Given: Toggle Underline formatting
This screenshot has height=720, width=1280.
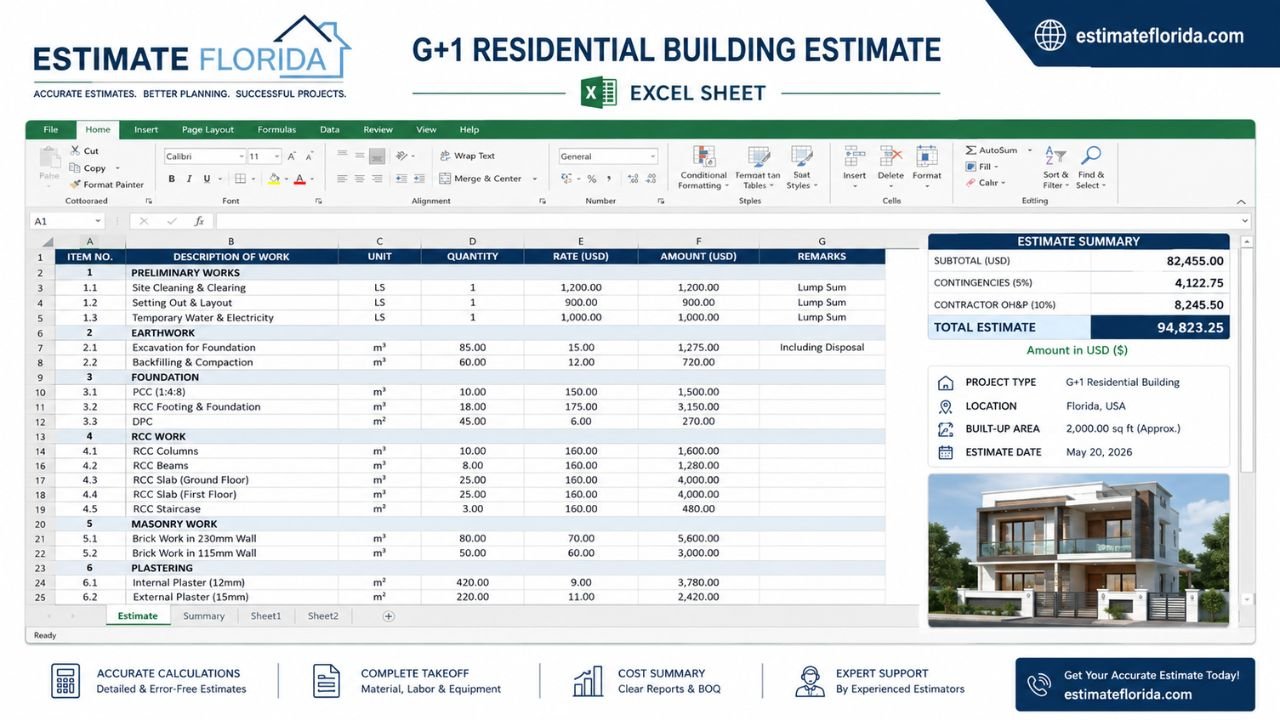Looking at the screenshot, I should tap(207, 179).
